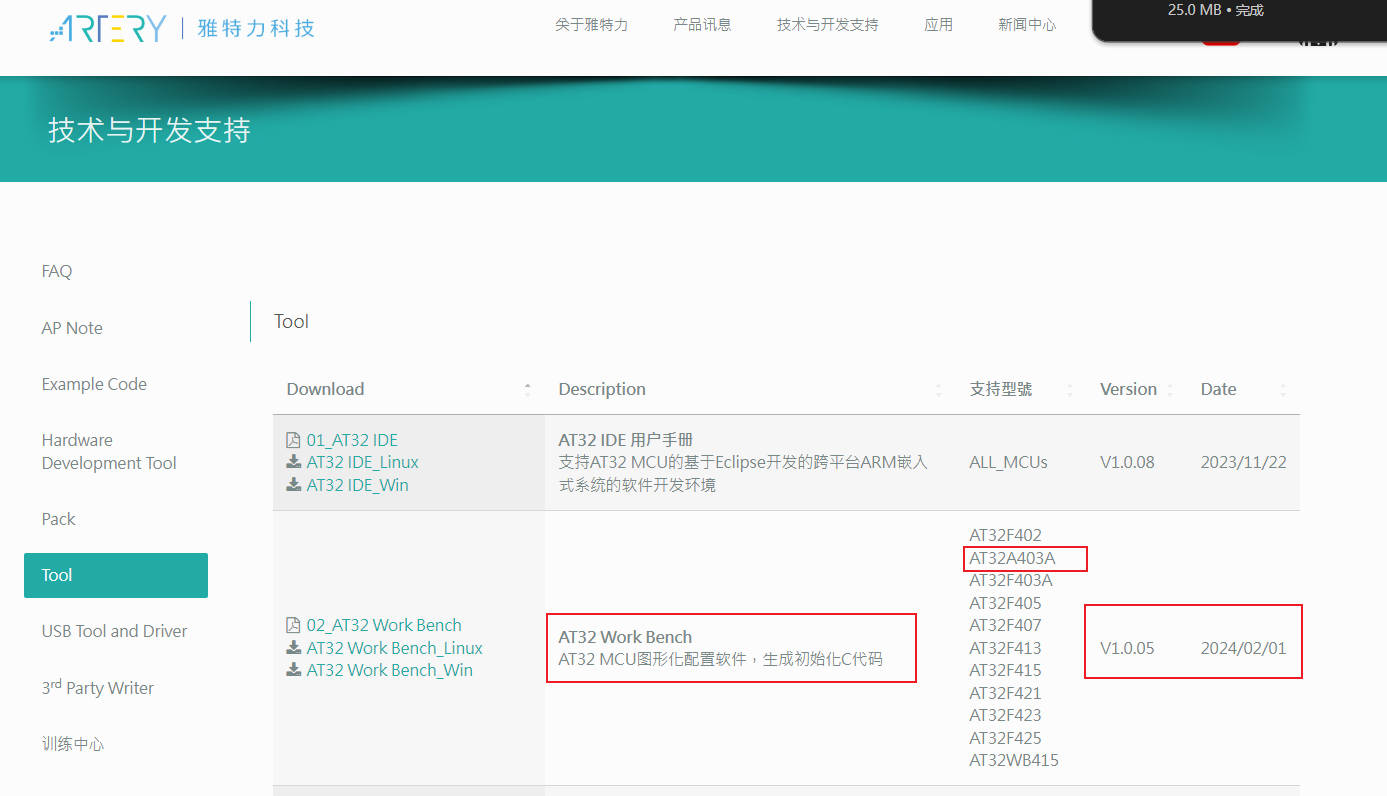Open Hardware Development Tool section

click(x=109, y=451)
